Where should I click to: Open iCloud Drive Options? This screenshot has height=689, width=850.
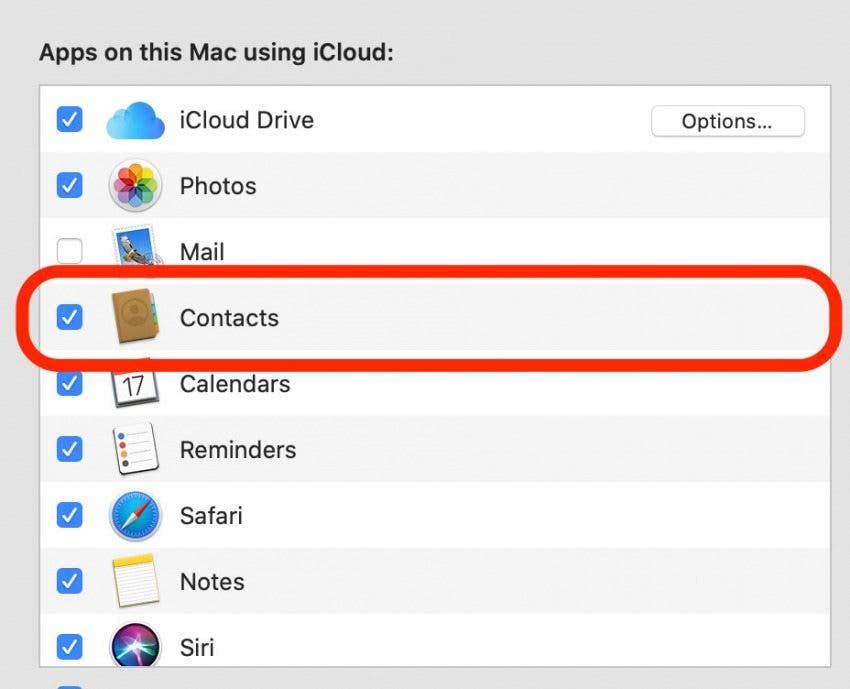tap(727, 121)
